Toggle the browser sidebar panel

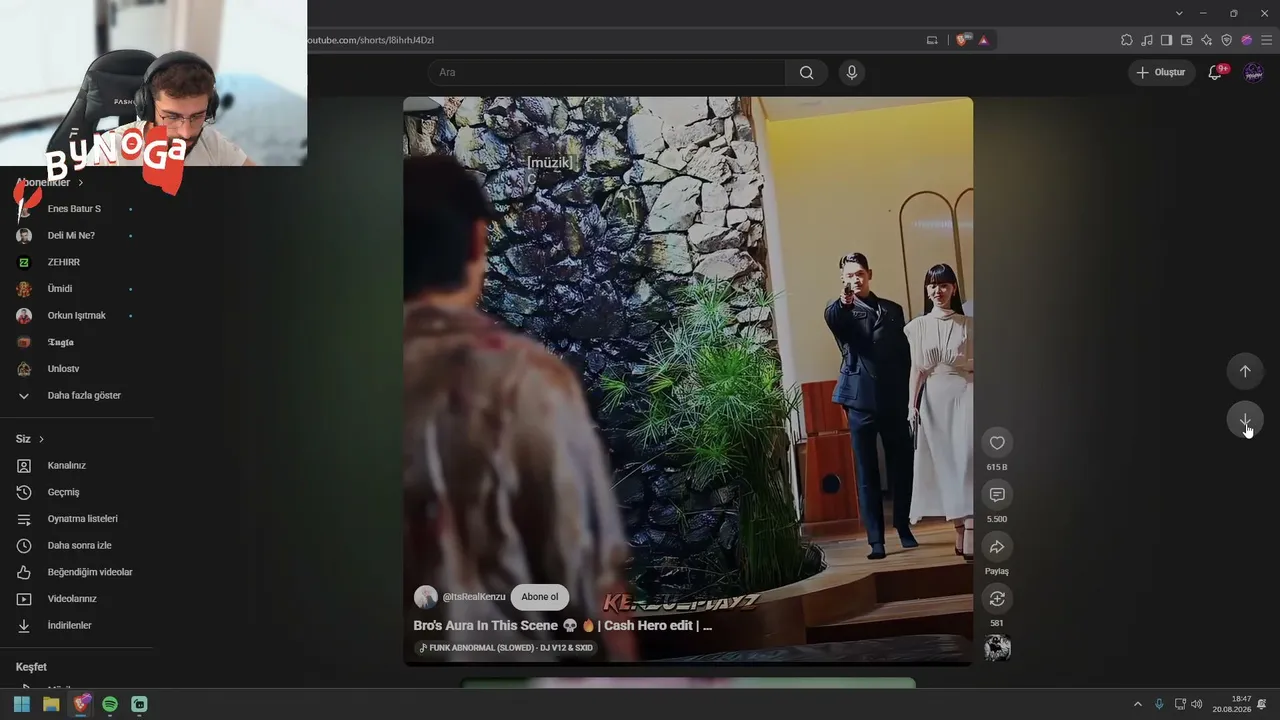click(1166, 40)
